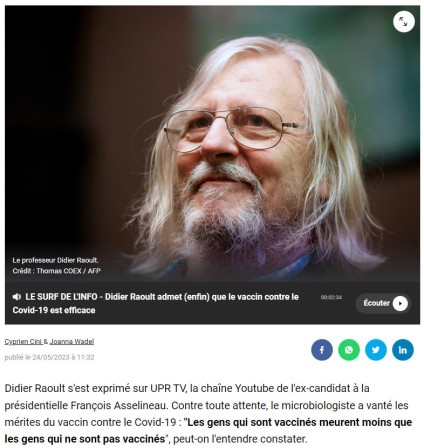Image resolution: width=424 pixels, height=448 pixels.
Task: Expand the article photo to fullscreen
Action: [x=404, y=22]
